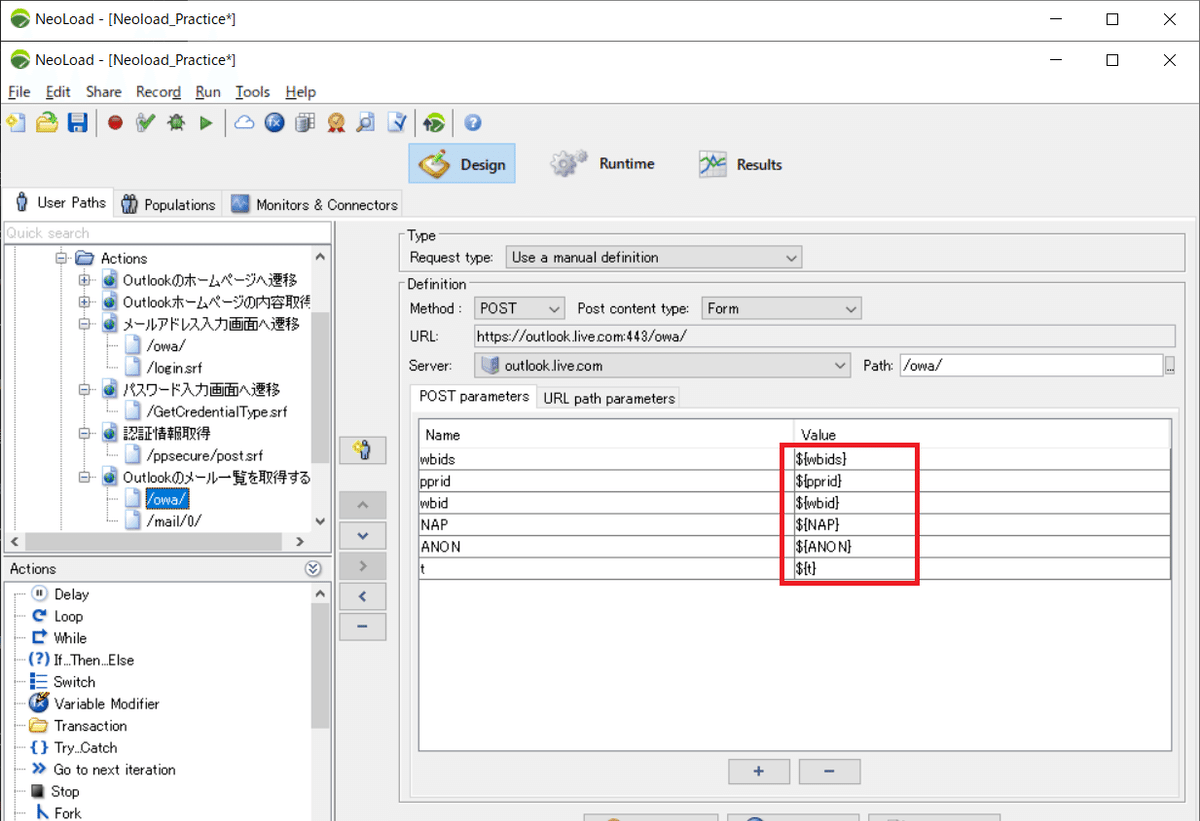The width and height of the screenshot is (1200, 821).
Task: Switch to the Monitors & Connectors tab
Action: pos(314,204)
